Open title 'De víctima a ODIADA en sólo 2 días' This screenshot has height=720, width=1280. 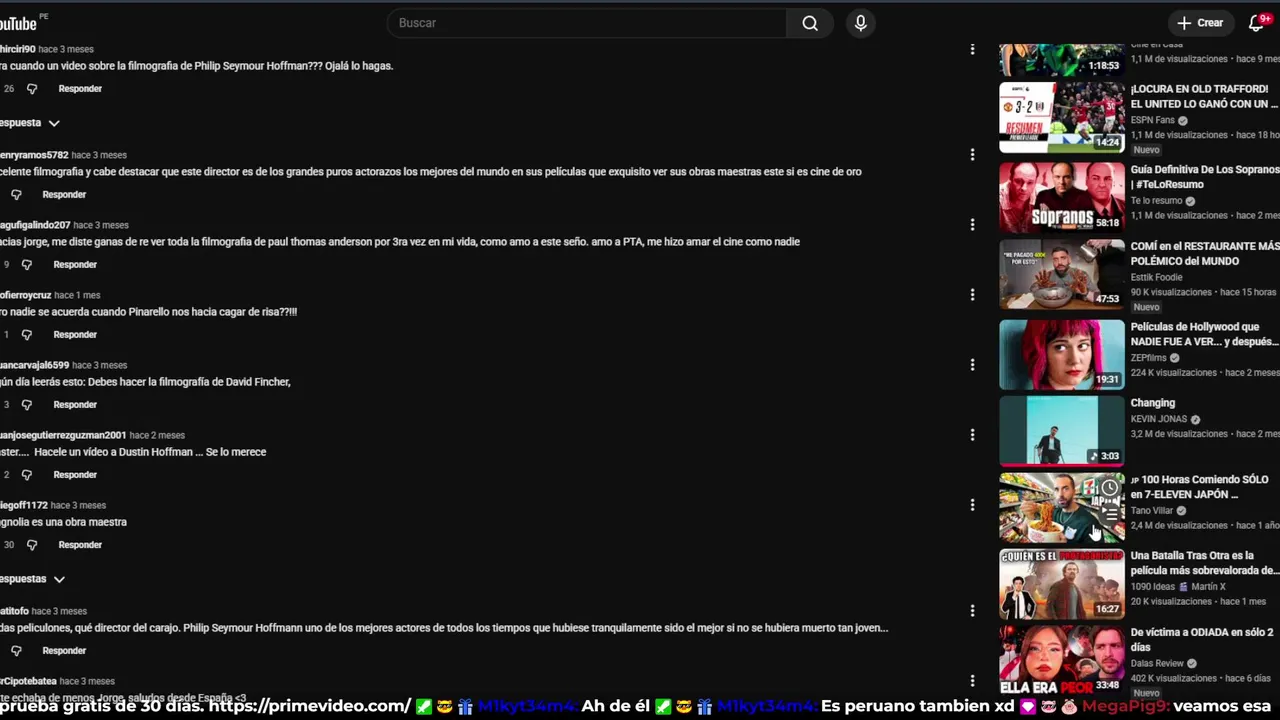coord(1202,640)
